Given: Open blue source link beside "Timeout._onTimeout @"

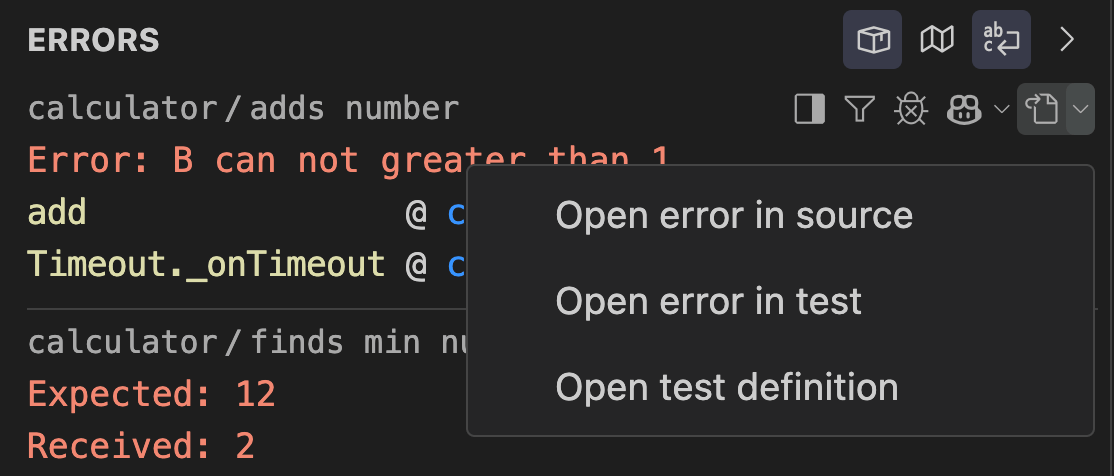Looking at the screenshot, I should point(458,264).
